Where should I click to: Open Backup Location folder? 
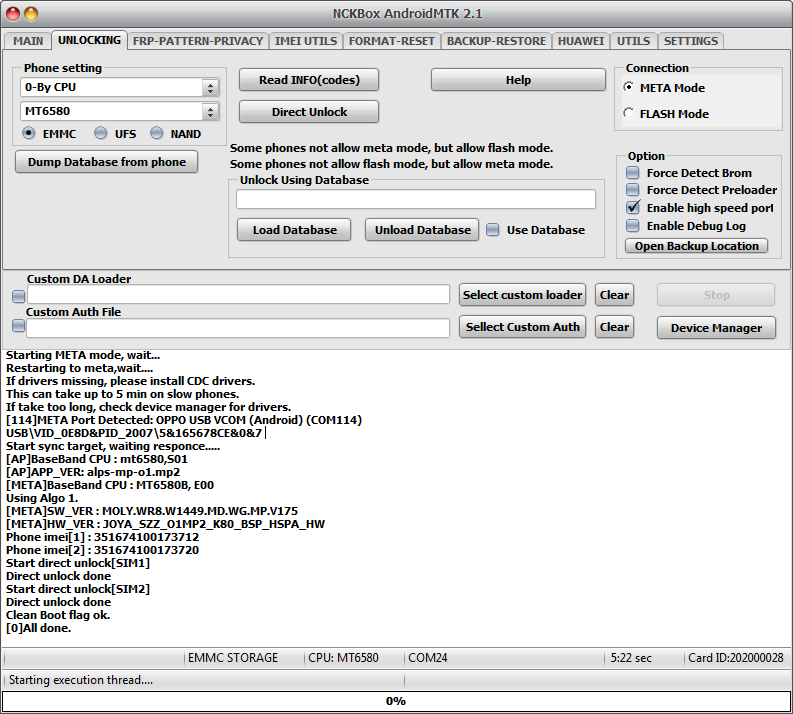coord(697,246)
